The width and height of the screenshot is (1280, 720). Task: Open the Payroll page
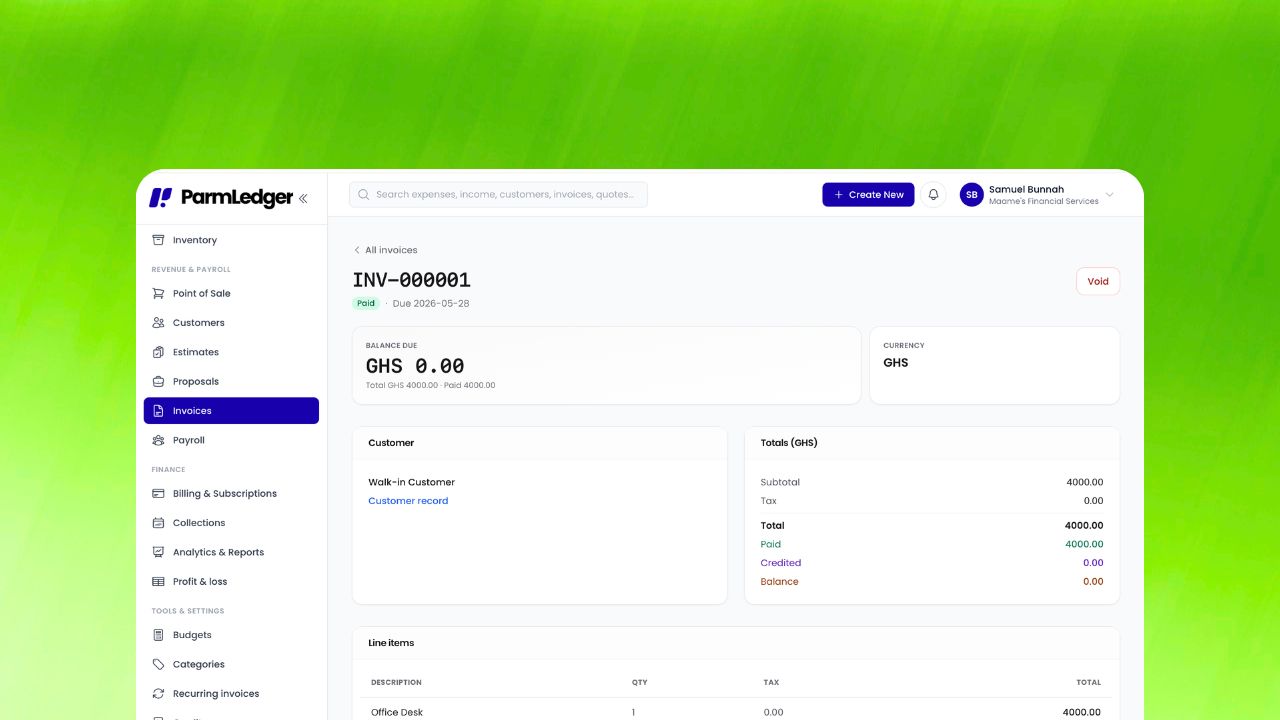[x=232, y=440]
